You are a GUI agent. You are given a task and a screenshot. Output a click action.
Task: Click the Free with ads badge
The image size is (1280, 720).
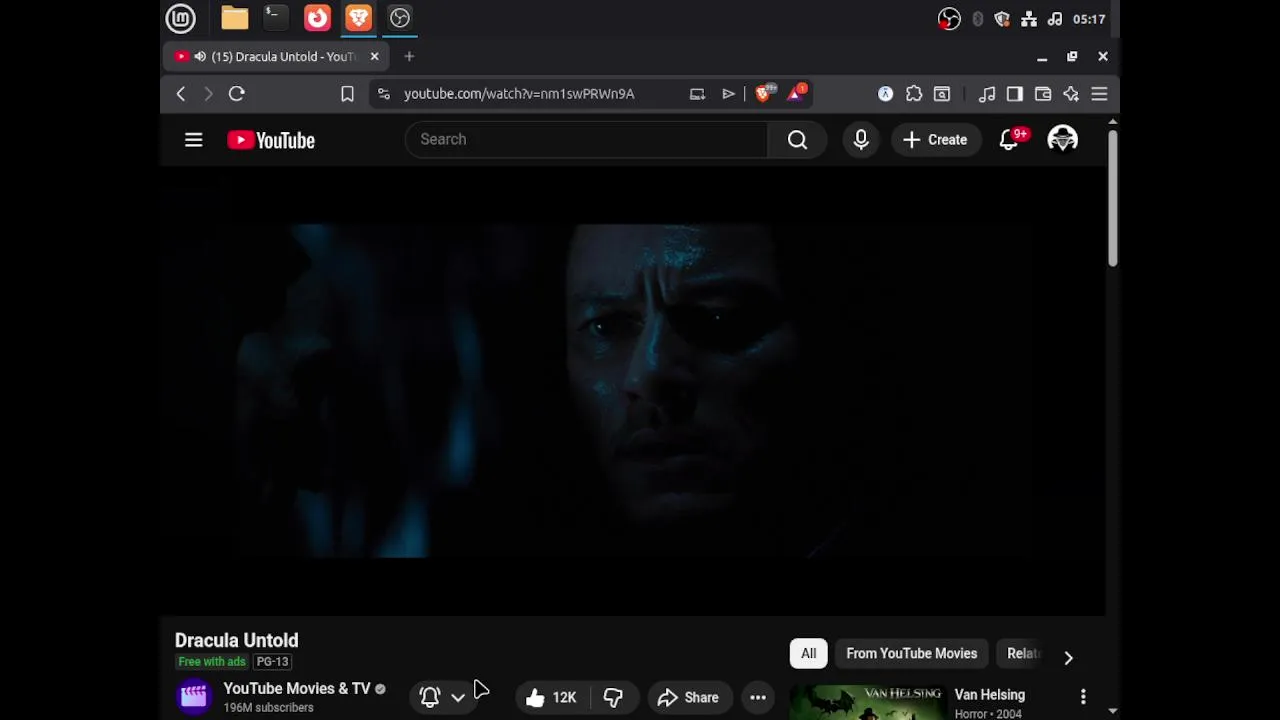point(212,662)
